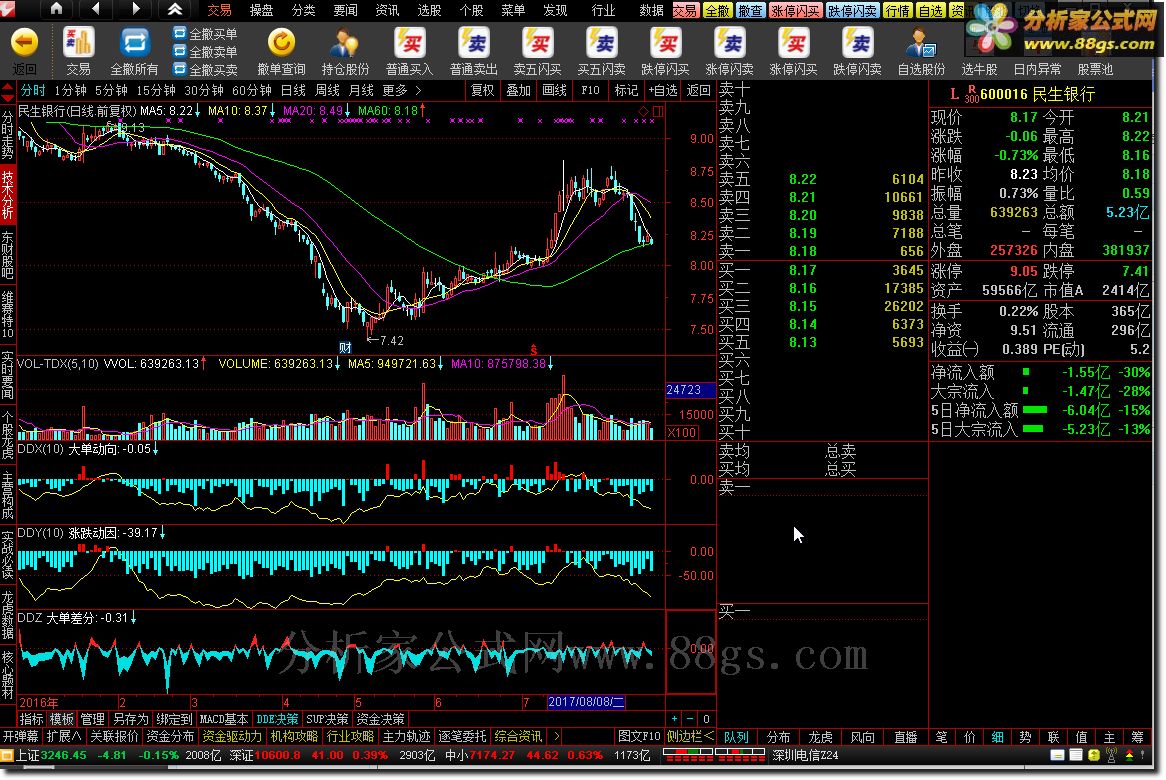Viewport: 1166px width, 780px height.
Task: Add stock with +自选 button
Action: pos(663,90)
